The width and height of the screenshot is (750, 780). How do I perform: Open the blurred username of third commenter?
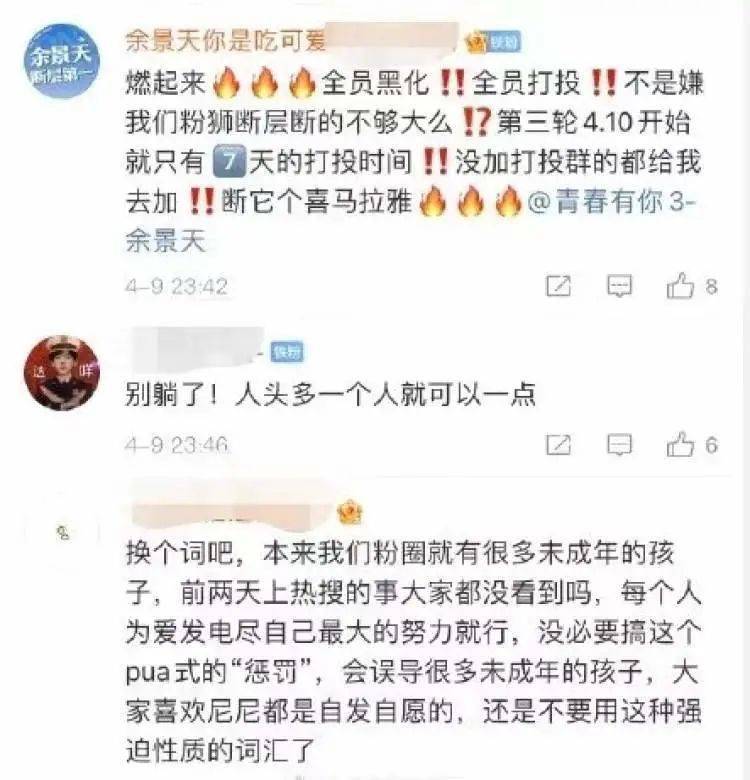point(230,510)
